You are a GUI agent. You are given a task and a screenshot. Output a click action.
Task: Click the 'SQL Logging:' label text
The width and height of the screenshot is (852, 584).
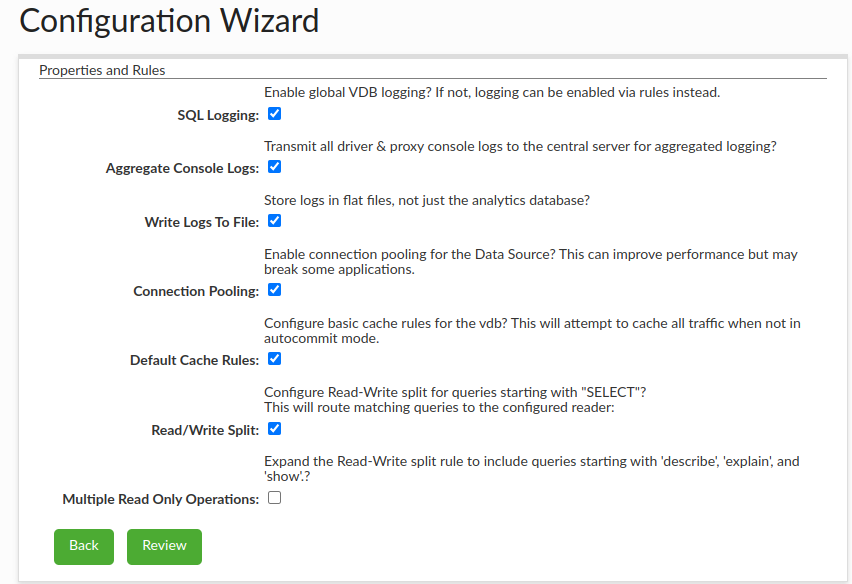218,116
